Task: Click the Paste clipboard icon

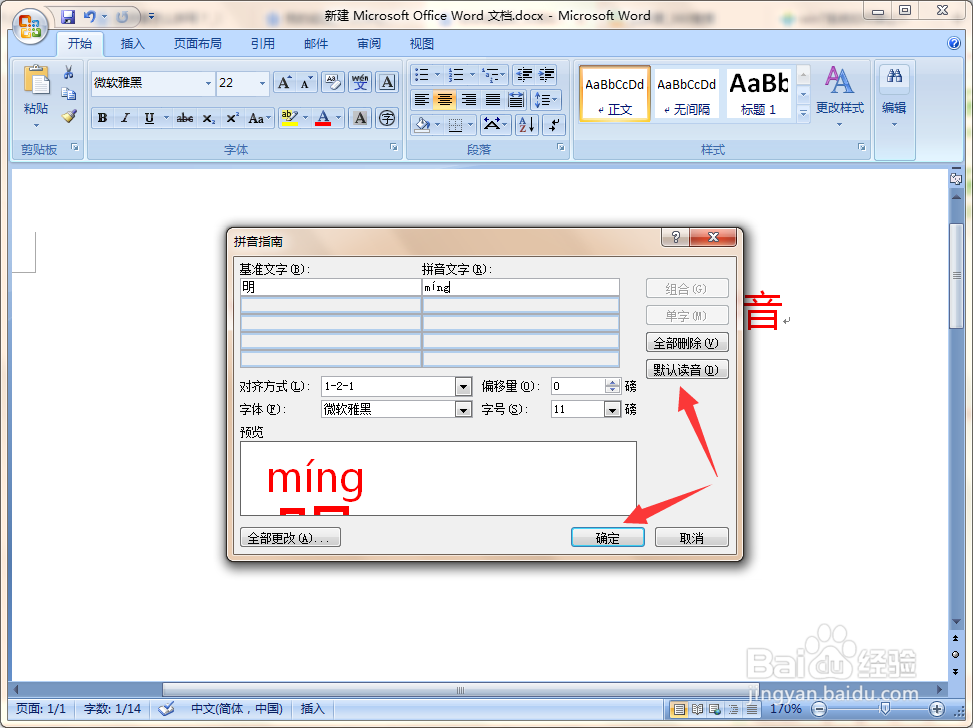Action: click(36, 81)
